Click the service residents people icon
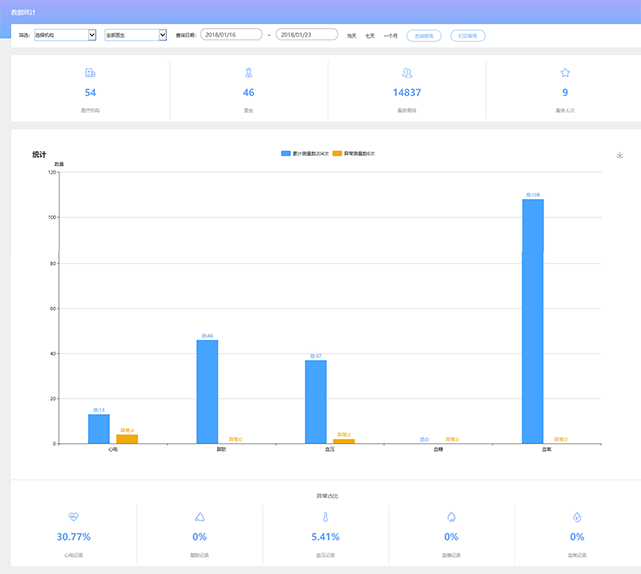Image resolution: width=641 pixels, height=574 pixels. (x=407, y=73)
